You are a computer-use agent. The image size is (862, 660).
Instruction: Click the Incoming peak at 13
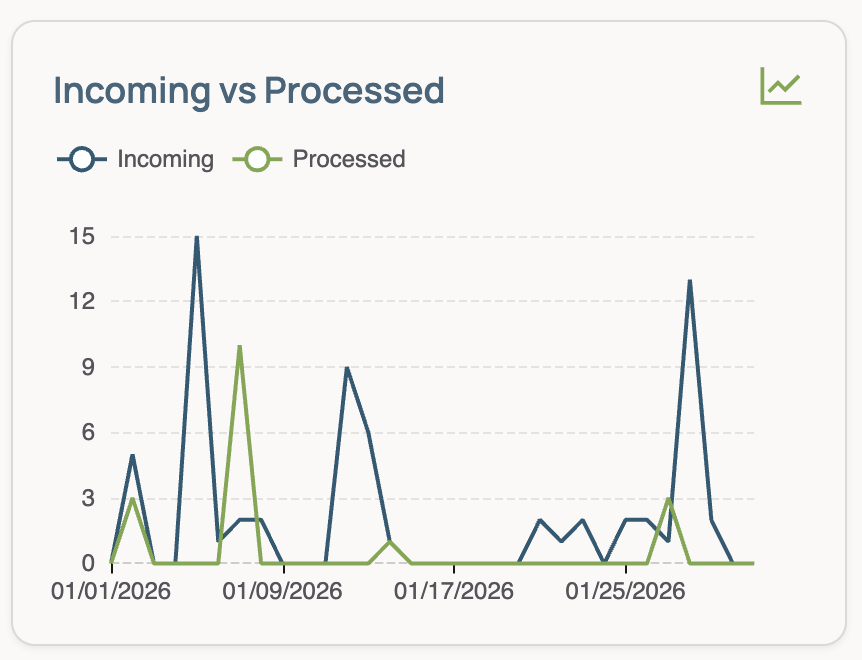pos(690,281)
